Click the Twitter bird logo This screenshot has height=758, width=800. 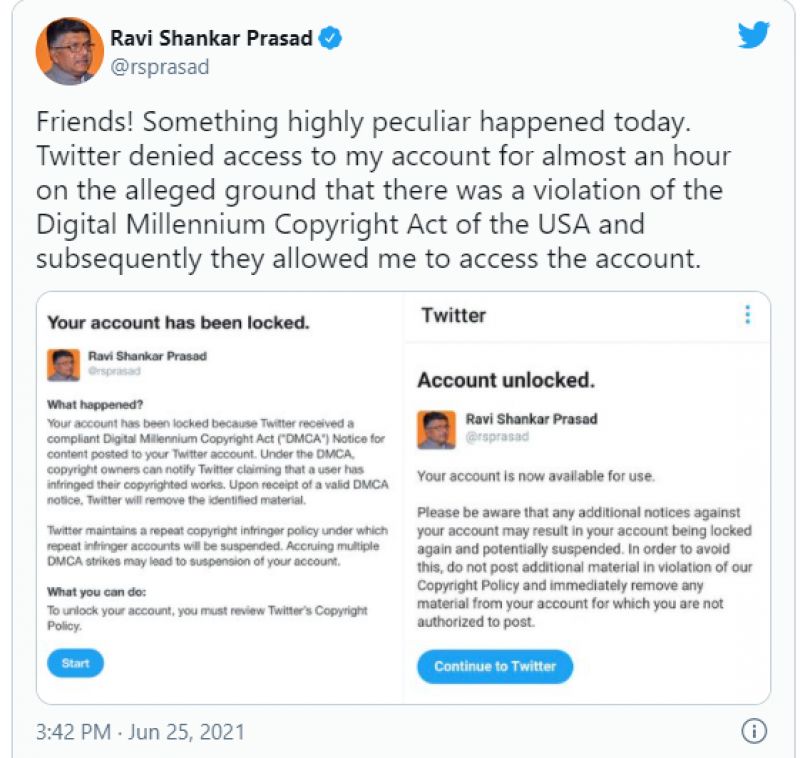pos(754,35)
